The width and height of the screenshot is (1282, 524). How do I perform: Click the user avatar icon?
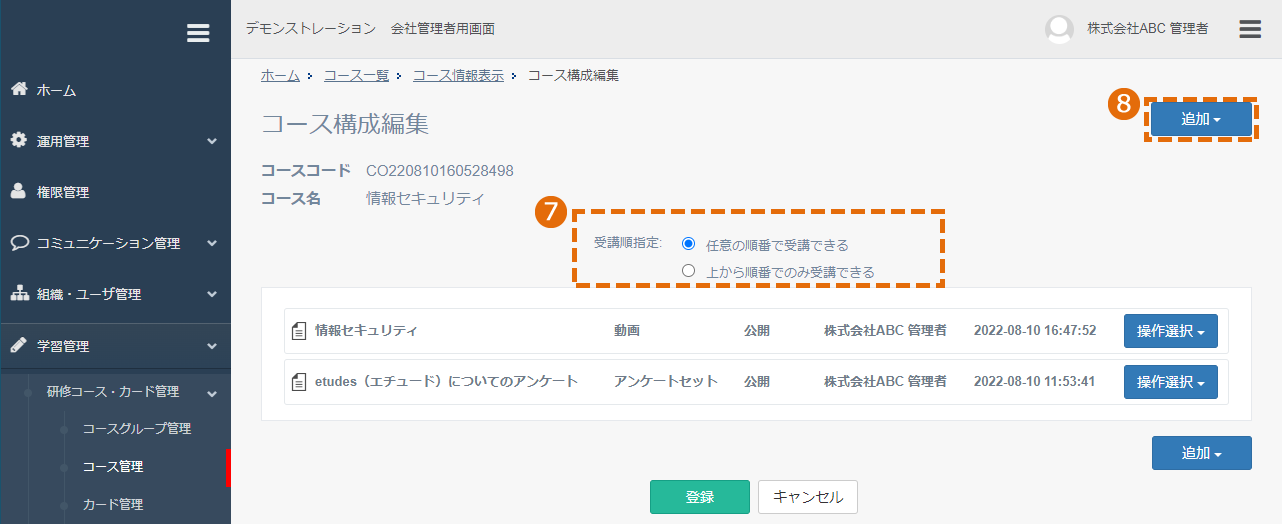[1059, 29]
